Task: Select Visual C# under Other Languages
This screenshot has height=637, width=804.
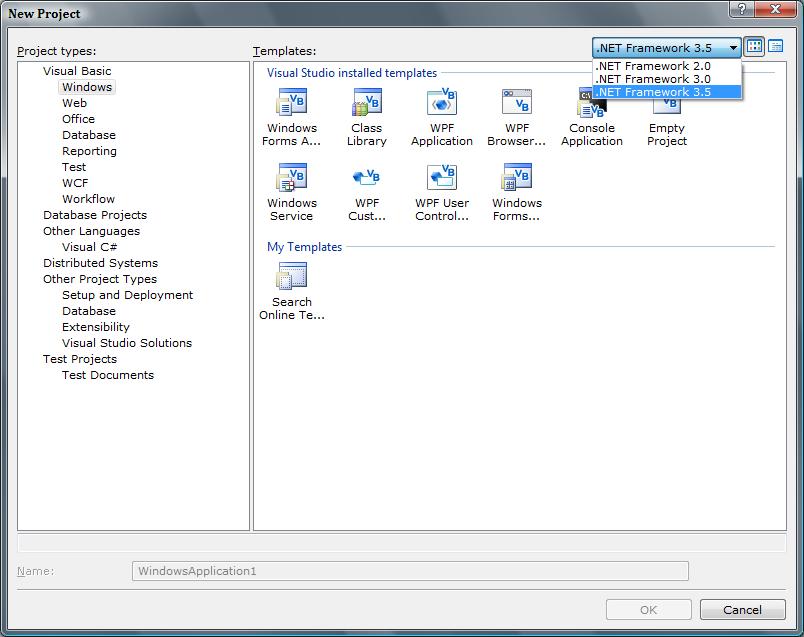Action: 89,247
